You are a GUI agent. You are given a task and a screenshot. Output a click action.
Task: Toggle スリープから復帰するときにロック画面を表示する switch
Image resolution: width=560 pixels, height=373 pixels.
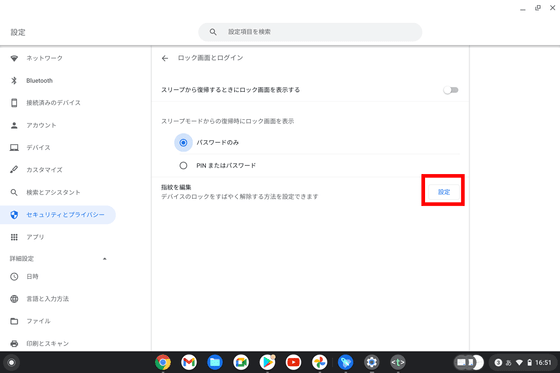pos(451,90)
